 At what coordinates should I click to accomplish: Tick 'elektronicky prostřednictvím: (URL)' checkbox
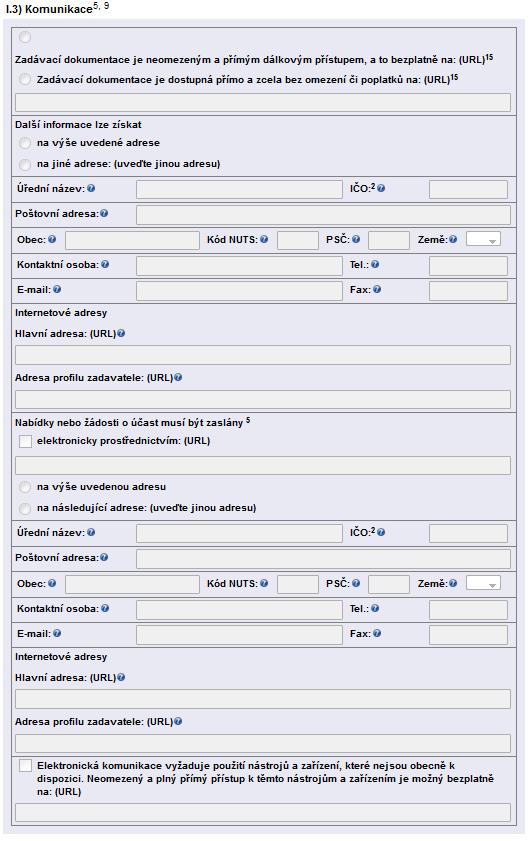pos(25,441)
